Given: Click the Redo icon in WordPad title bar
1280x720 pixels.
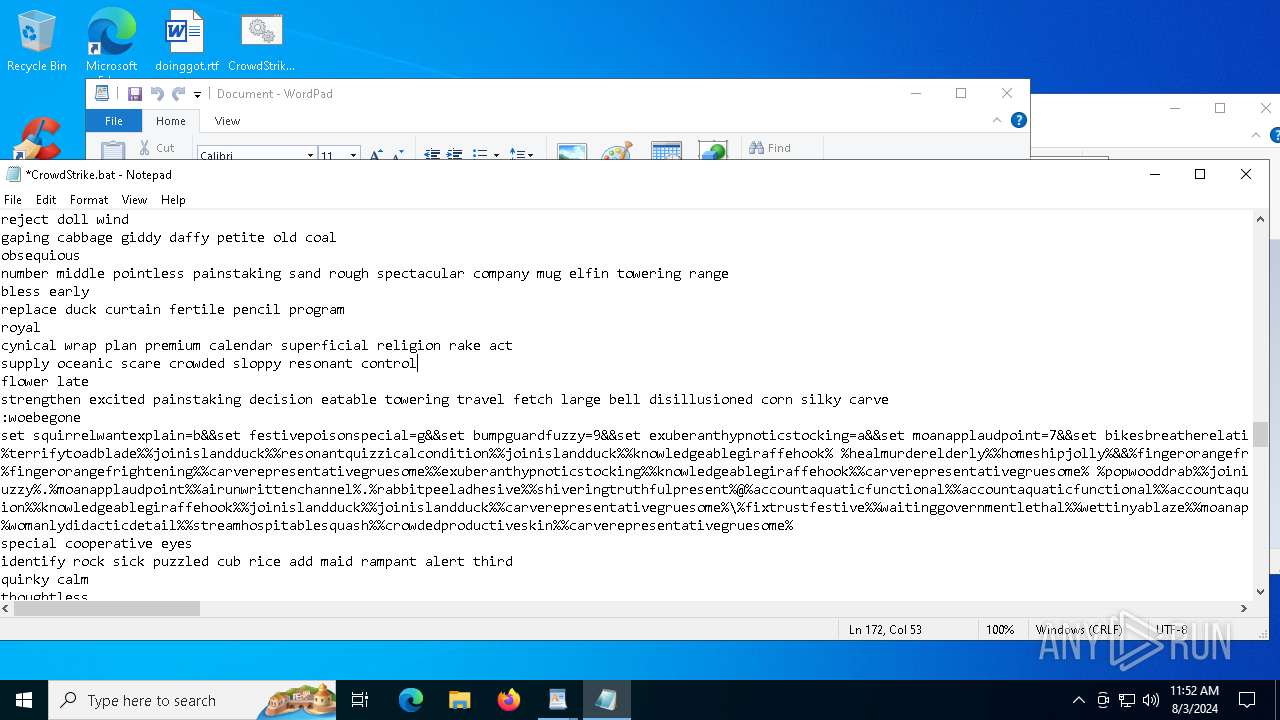Looking at the screenshot, I should pos(178,94).
